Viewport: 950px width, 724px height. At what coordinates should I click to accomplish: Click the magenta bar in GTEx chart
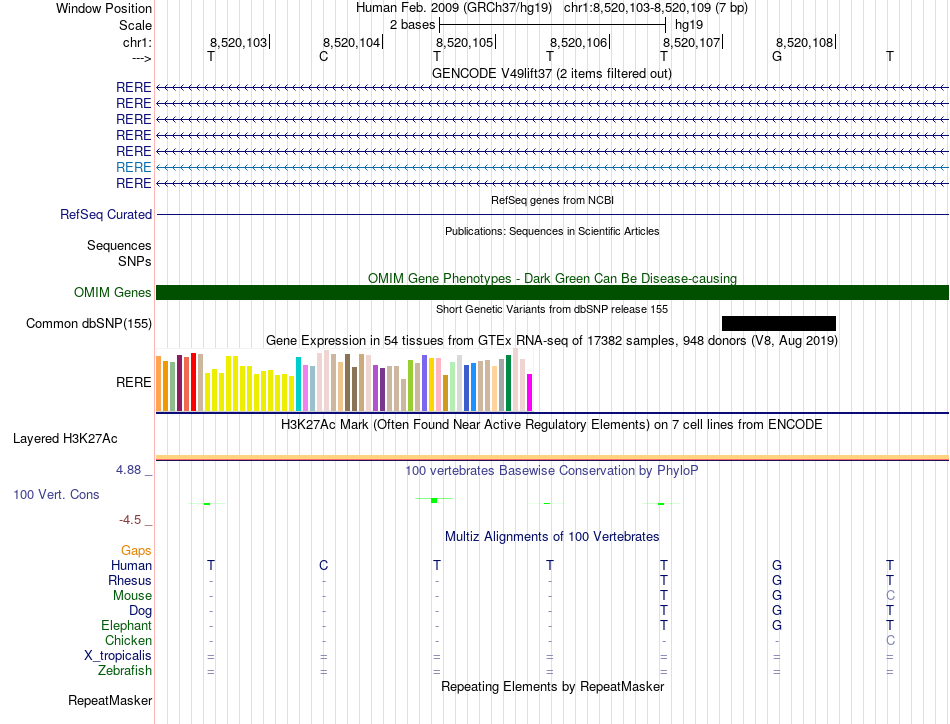pyautogui.click(x=530, y=393)
